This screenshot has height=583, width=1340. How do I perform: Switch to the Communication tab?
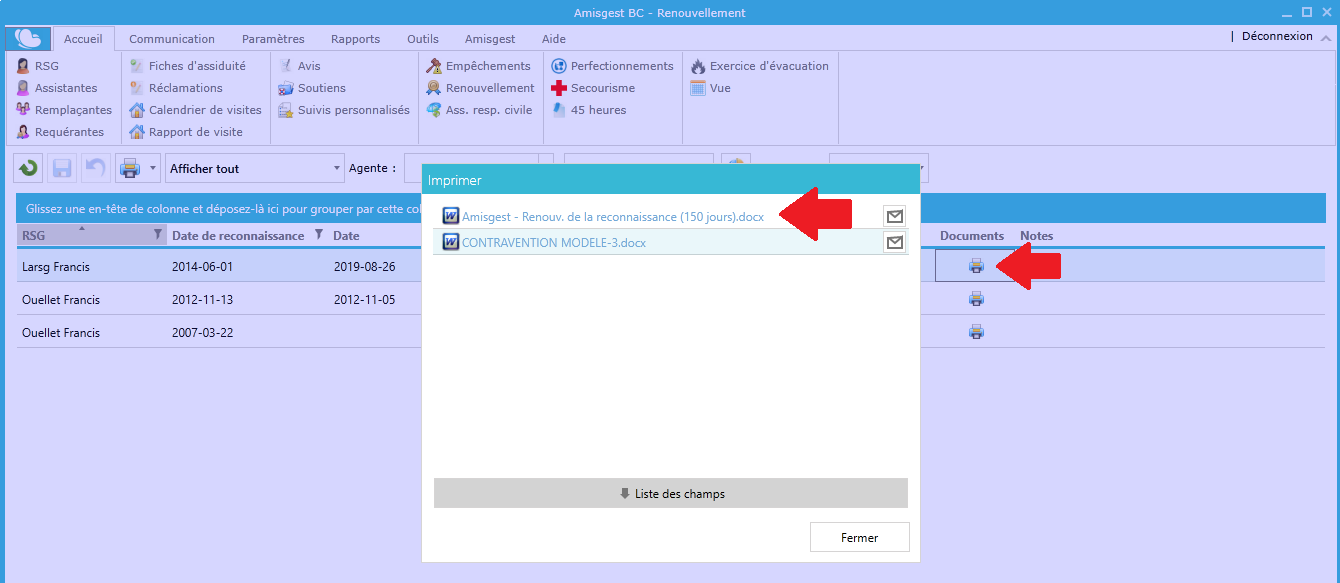pyautogui.click(x=172, y=39)
